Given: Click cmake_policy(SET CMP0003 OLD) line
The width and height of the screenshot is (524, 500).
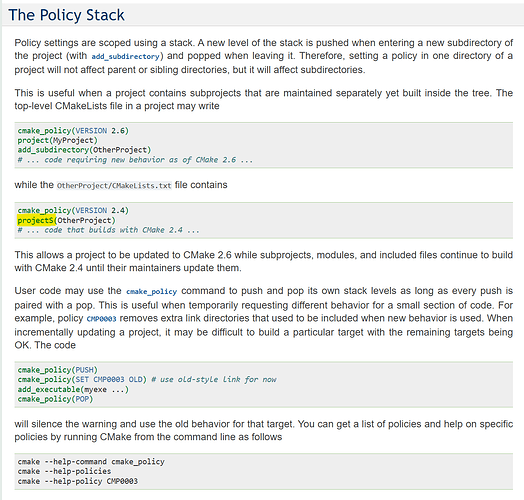Looking at the screenshot, I should [x=82, y=380].
